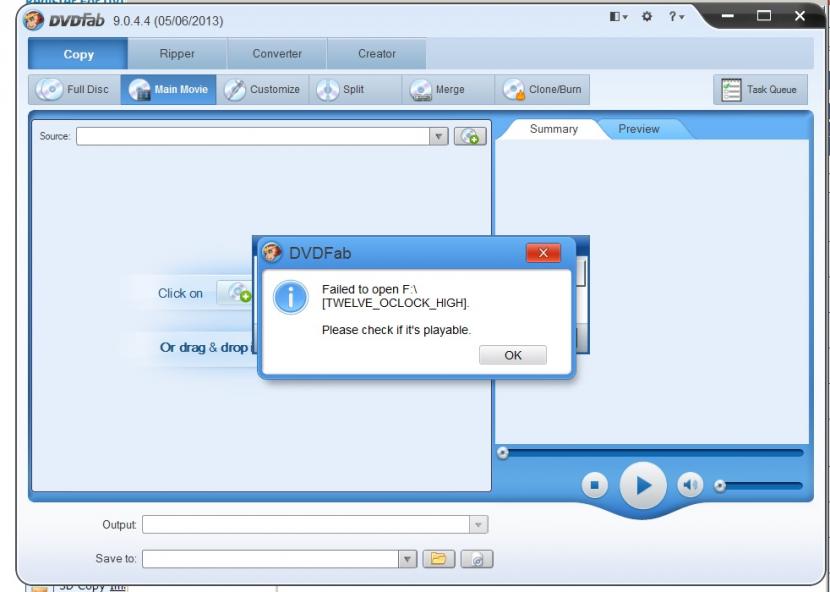The image size is (830, 592).
Task: Show the Summary tab
Action: [x=553, y=129]
